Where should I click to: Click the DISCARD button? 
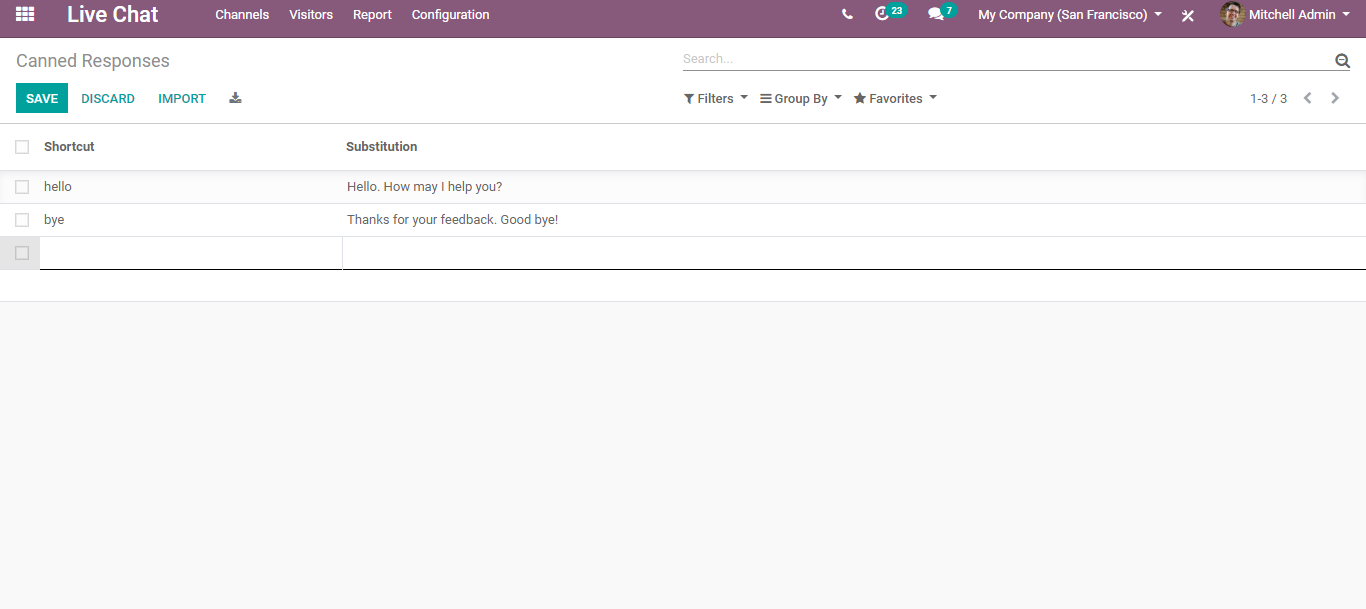coord(108,98)
